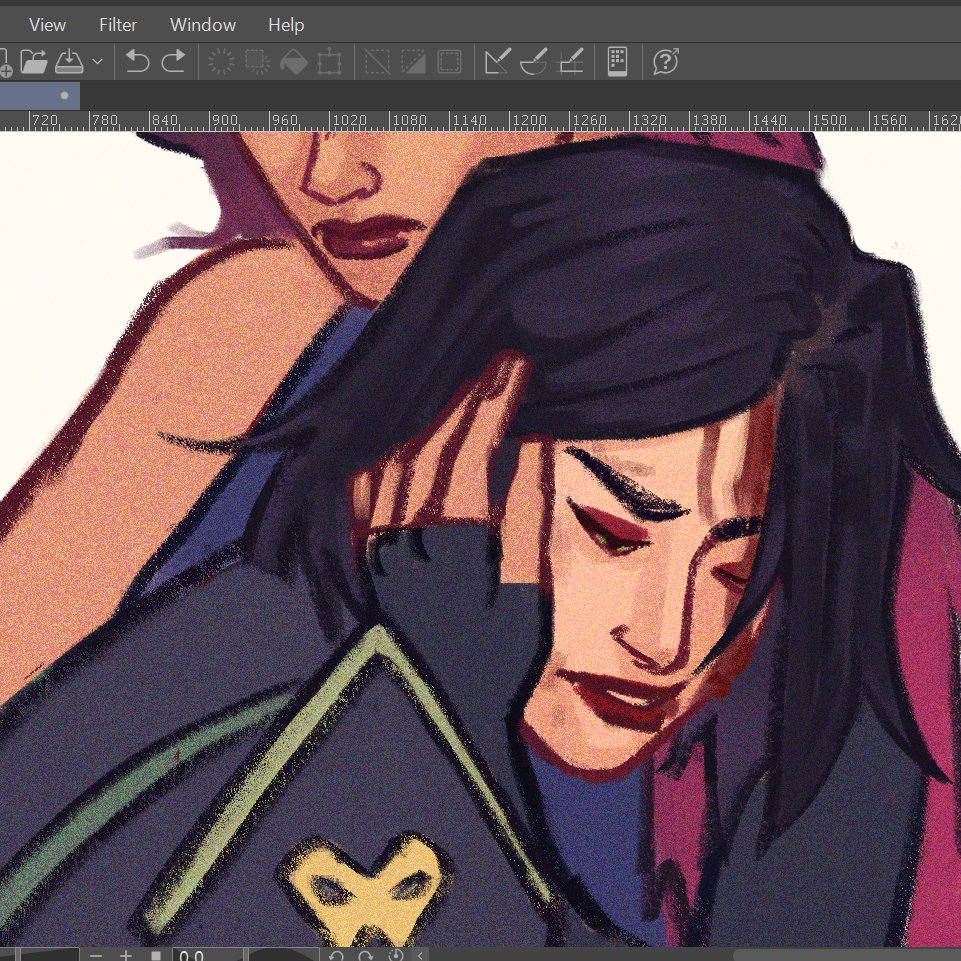Click the Fill bucket icon

(x=294, y=62)
